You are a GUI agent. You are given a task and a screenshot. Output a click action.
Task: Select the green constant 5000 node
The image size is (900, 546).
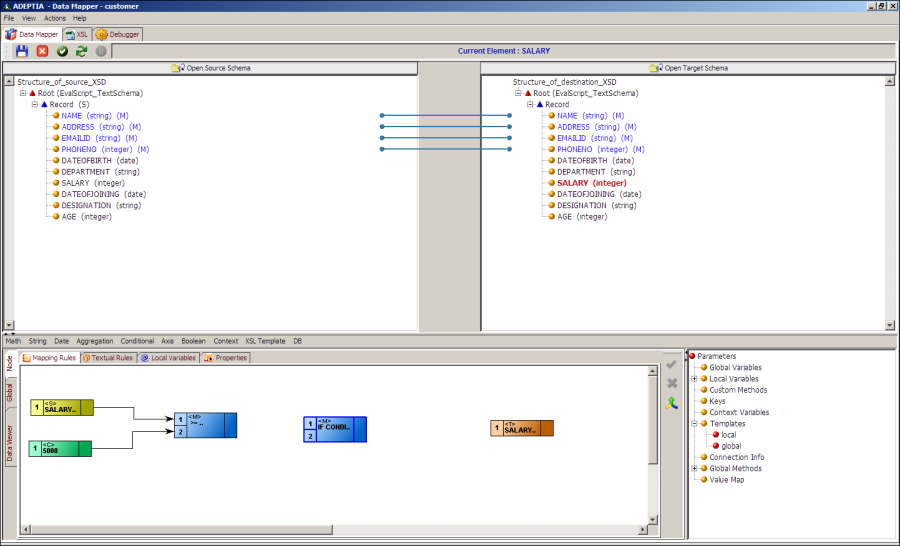point(60,448)
